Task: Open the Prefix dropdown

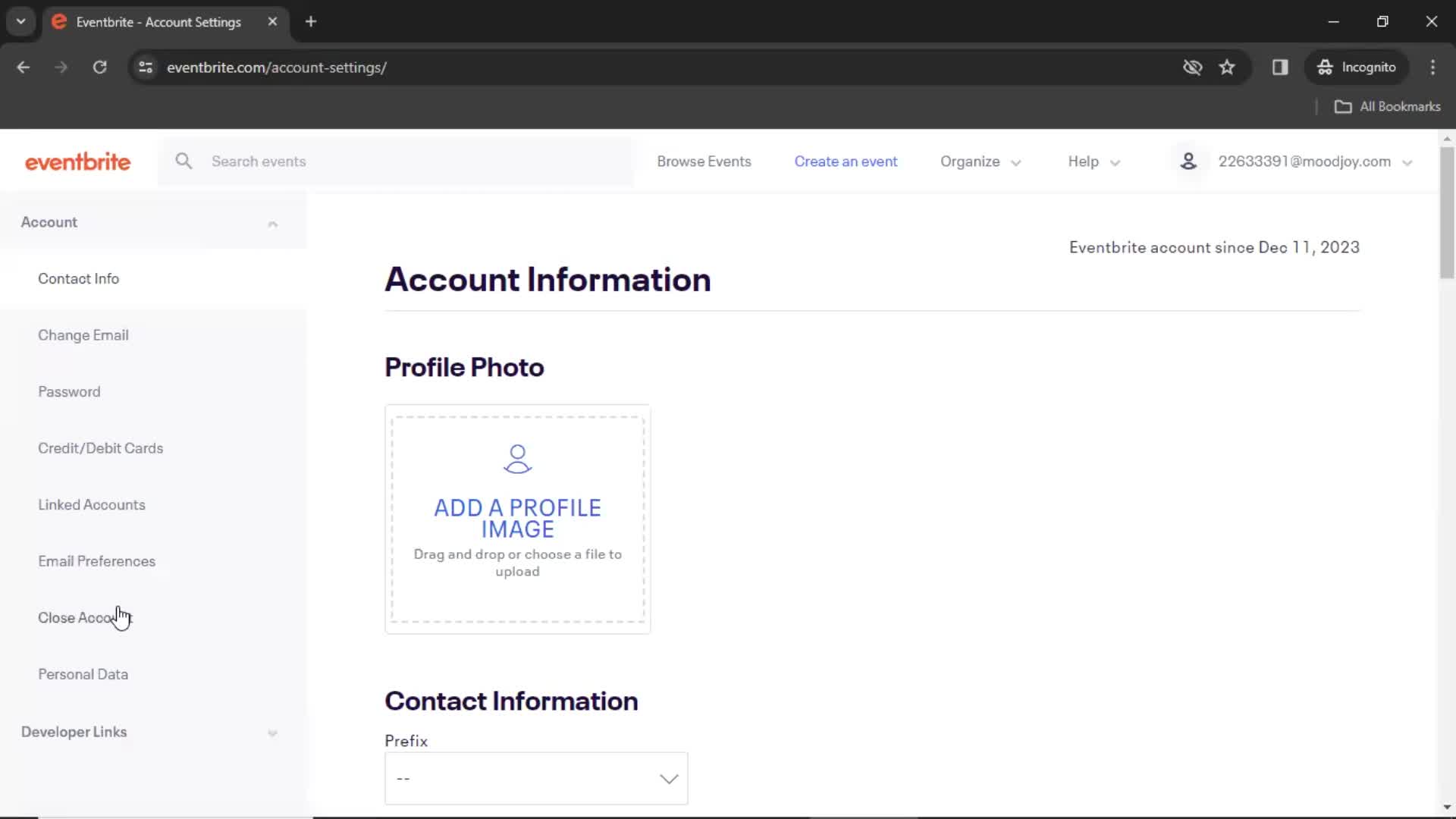Action: (536, 778)
